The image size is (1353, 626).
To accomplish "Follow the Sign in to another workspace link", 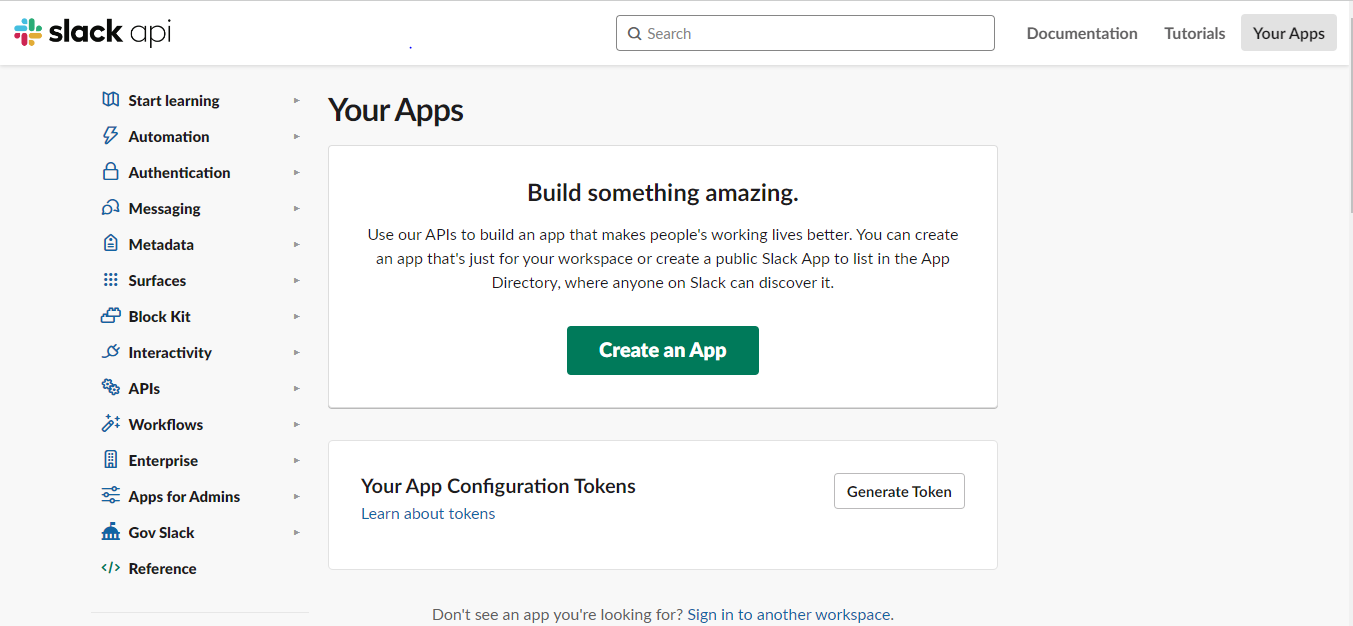I will pyautogui.click(x=789, y=614).
